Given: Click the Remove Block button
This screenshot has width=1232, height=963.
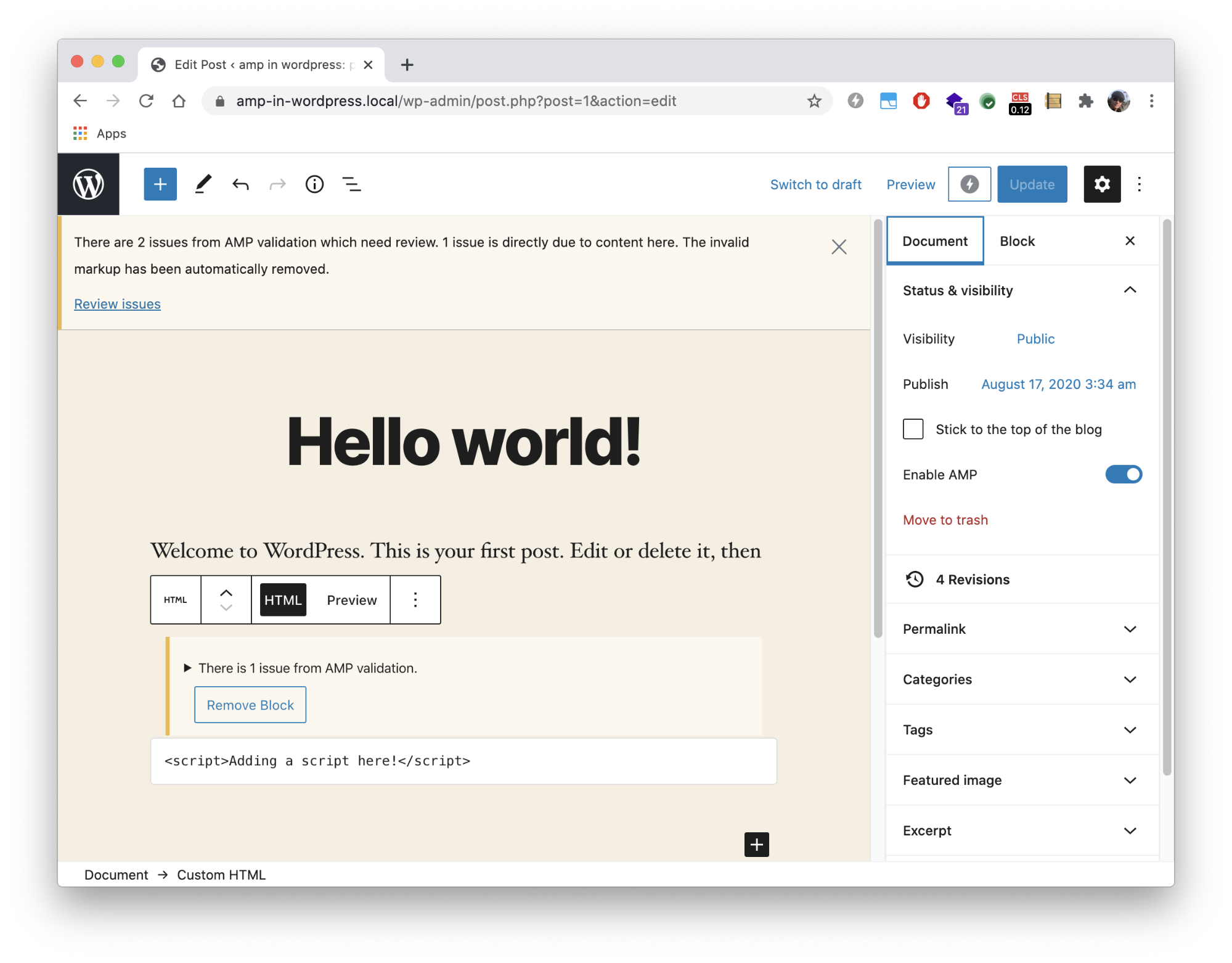Looking at the screenshot, I should (x=250, y=704).
